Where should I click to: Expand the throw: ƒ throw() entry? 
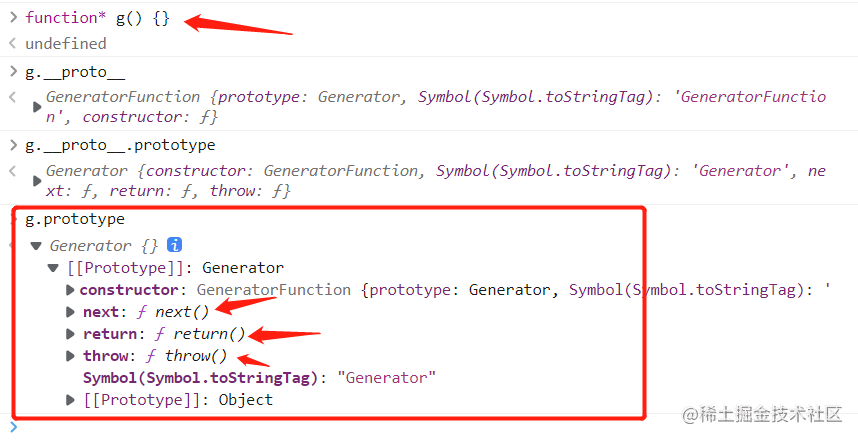(69, 356)
